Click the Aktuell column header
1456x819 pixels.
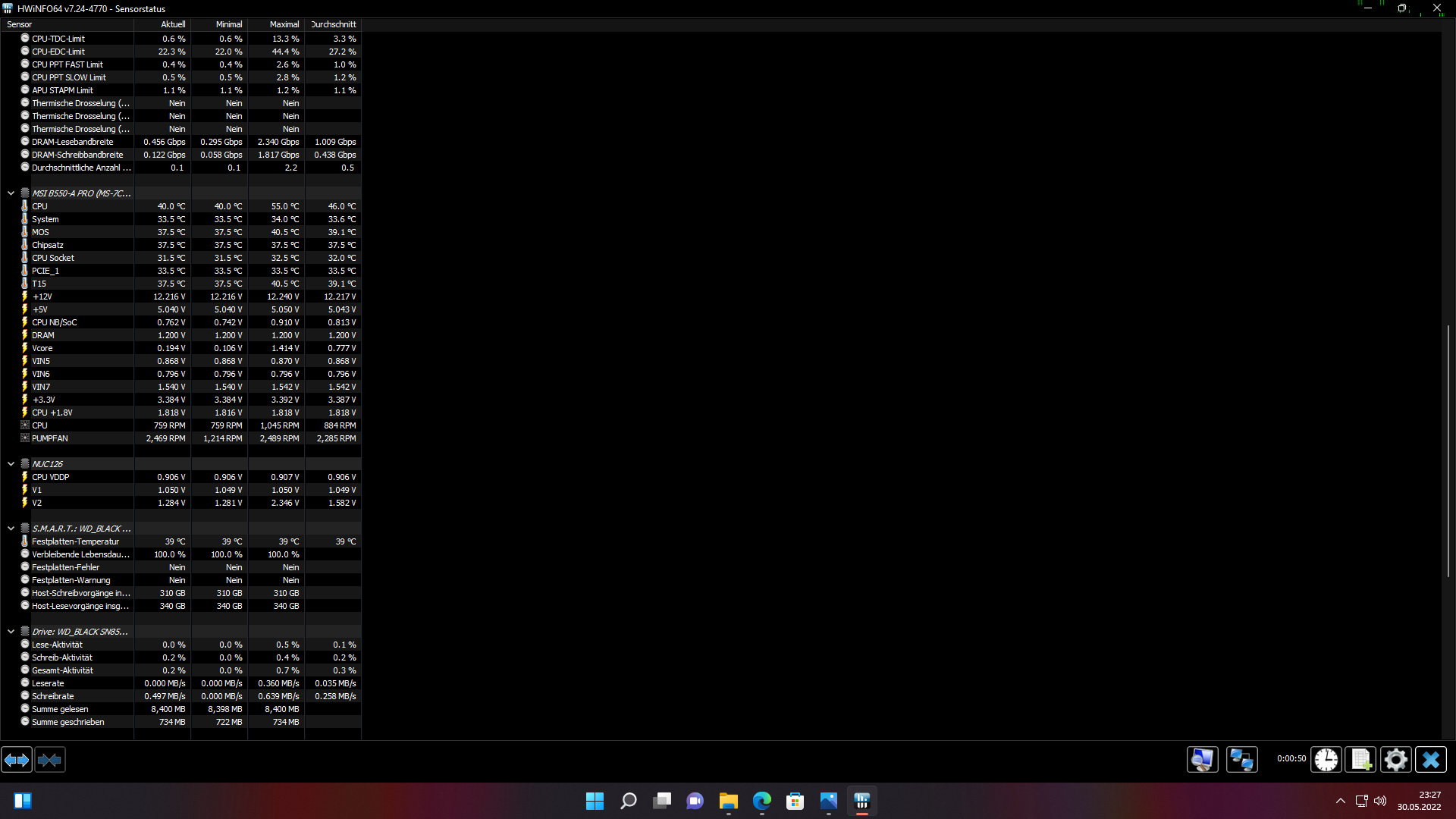[x=163, y=24]
